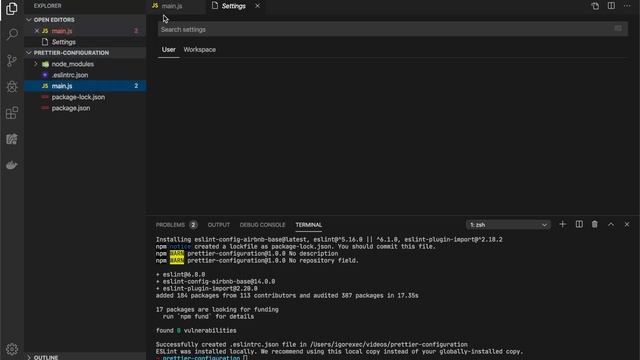Click the terminal prompt prettier-configuration
Image resolution: width=640 pixels, height=360 pixels.
coord(201,358)
